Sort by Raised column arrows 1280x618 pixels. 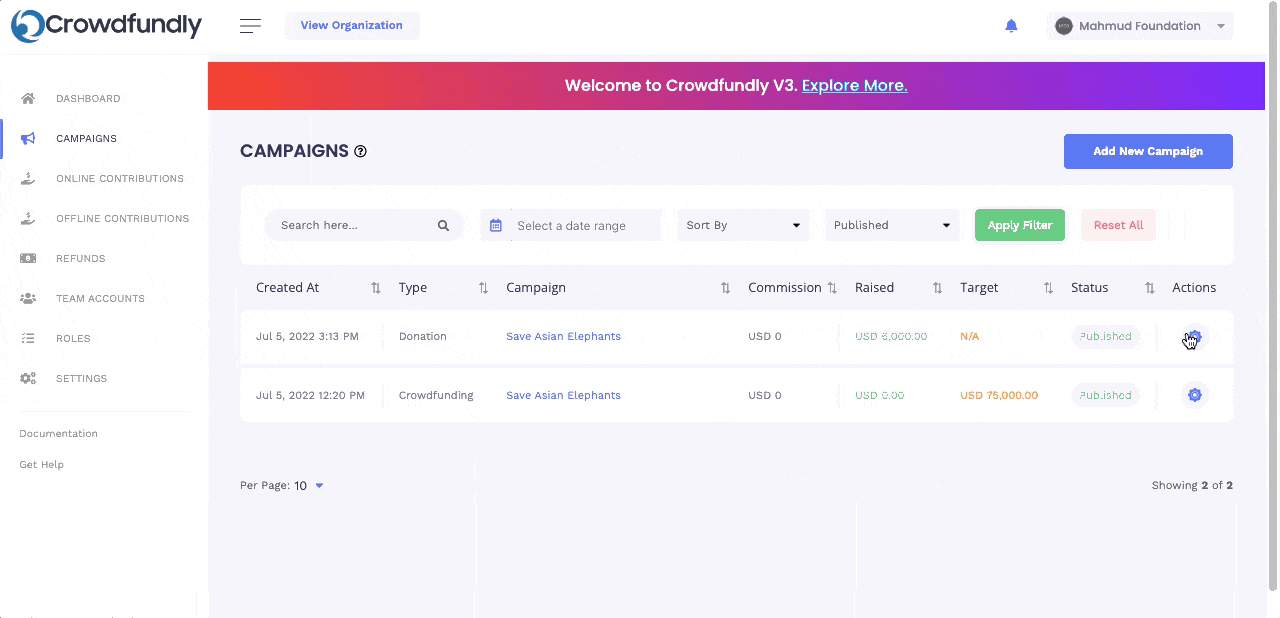point(937,288)
